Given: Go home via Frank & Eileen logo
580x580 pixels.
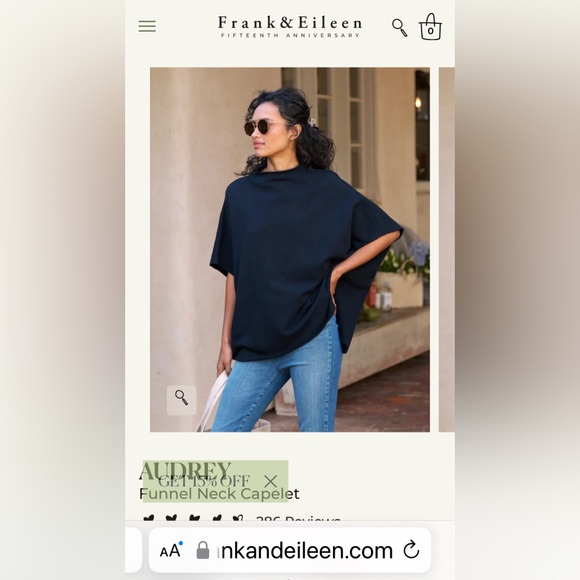Looking at the screenshot, I should point(290,23).
